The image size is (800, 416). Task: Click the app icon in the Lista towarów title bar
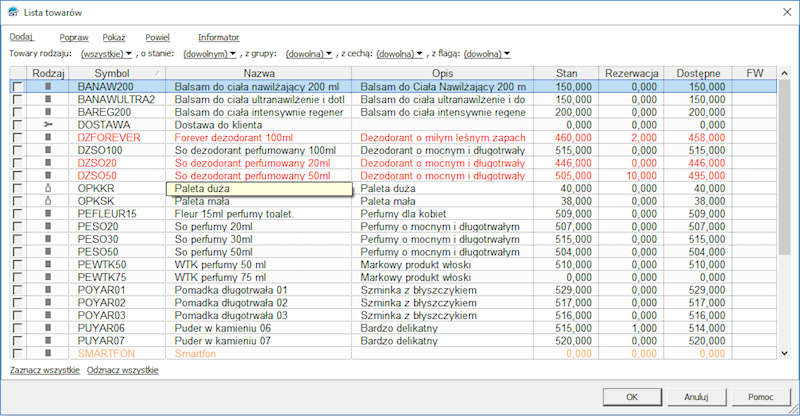click(x=13, y=12)
